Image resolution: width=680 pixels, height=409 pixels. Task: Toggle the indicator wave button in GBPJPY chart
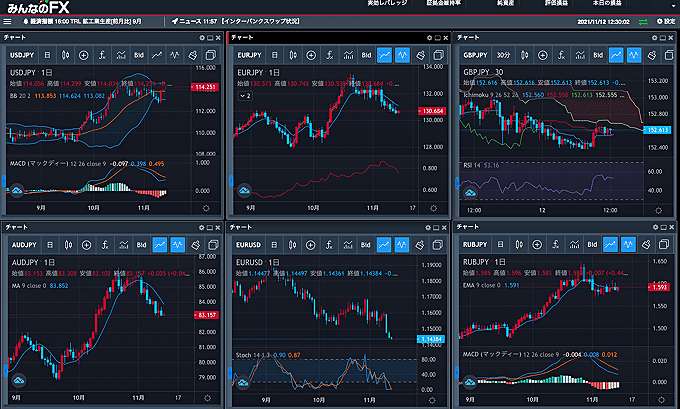point(634,55)
